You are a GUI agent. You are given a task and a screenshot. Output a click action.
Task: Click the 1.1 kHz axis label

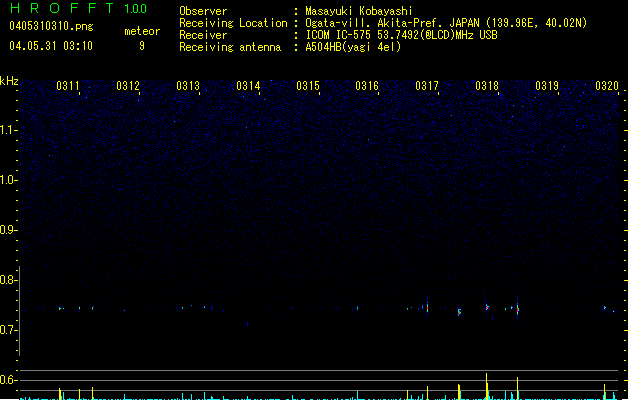coord(8,130)
